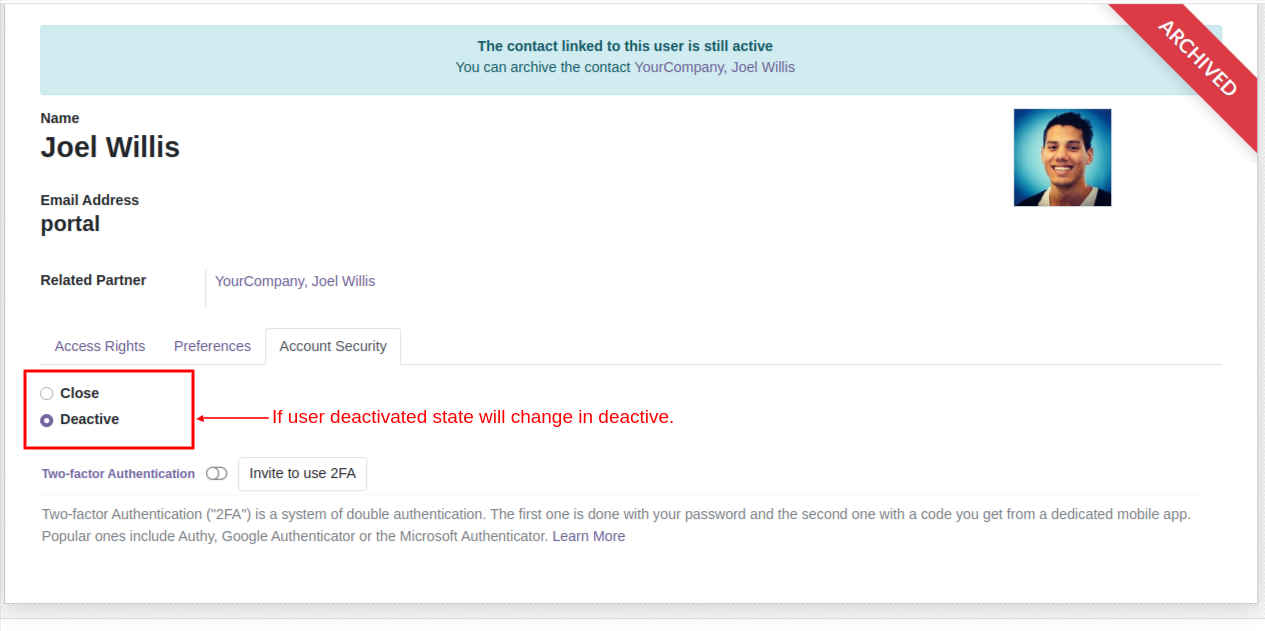Click the Two-factor Authentication label
1265x631 pixels.
pyautogui.click(x=118, y=474)
